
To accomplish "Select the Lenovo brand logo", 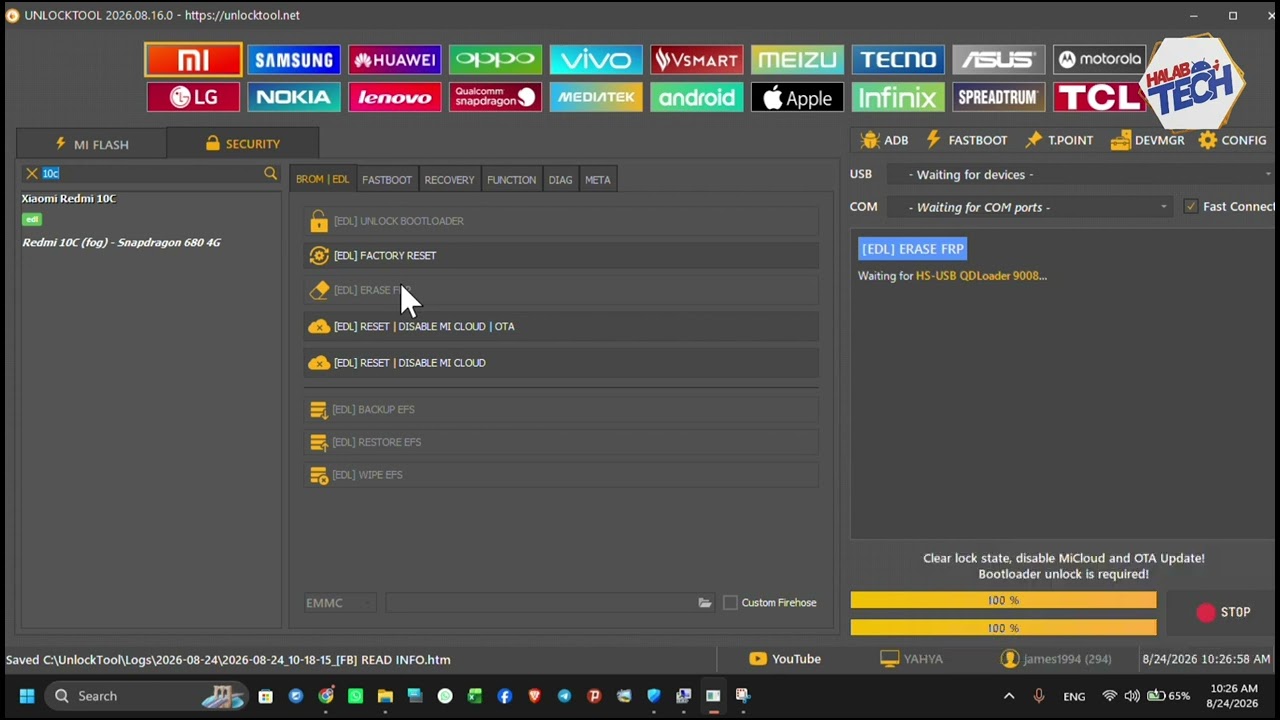I will [x=395, y=97].
